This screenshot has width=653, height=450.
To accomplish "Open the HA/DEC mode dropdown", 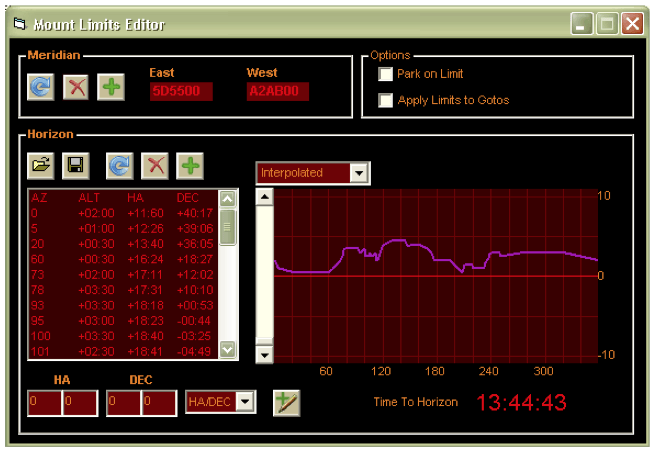I will [245, 402].
